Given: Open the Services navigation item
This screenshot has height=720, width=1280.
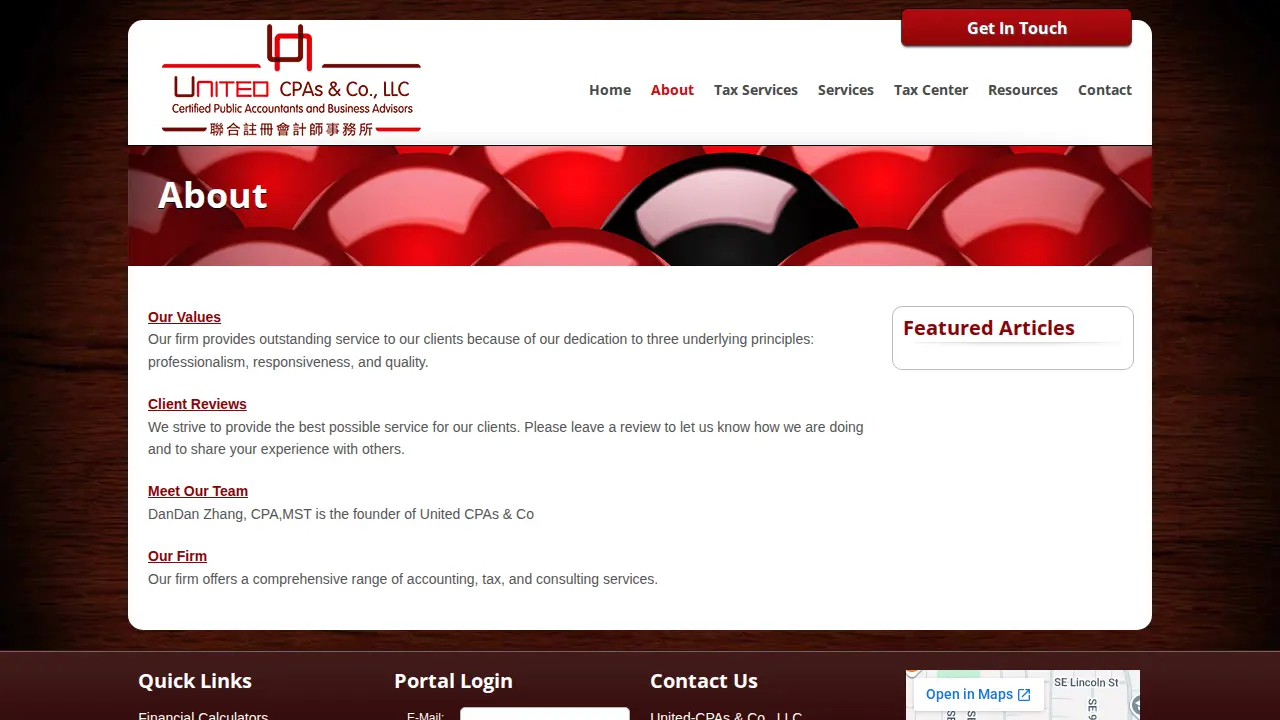Looking at the screenshot, I should pyautogui.click(x=846, y=90).
